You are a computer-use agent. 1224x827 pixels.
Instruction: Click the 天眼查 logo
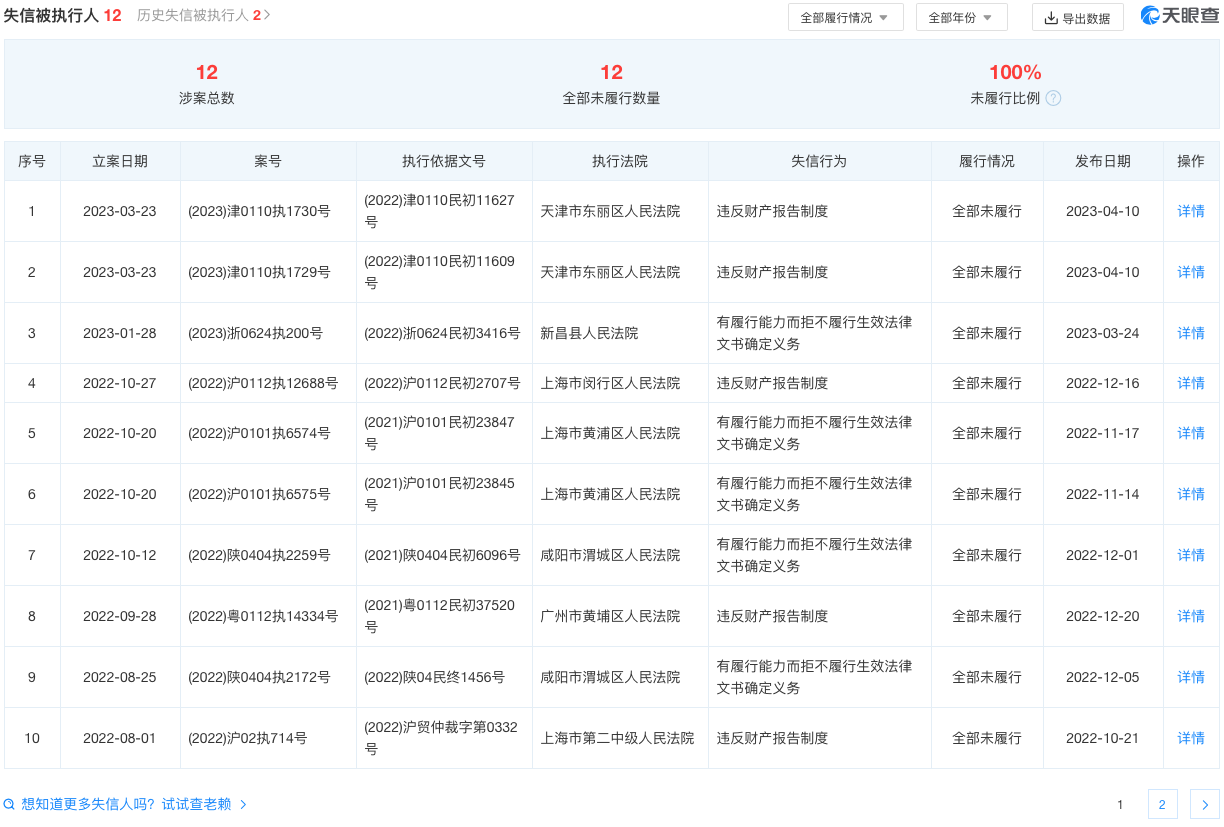(1178, 16)
